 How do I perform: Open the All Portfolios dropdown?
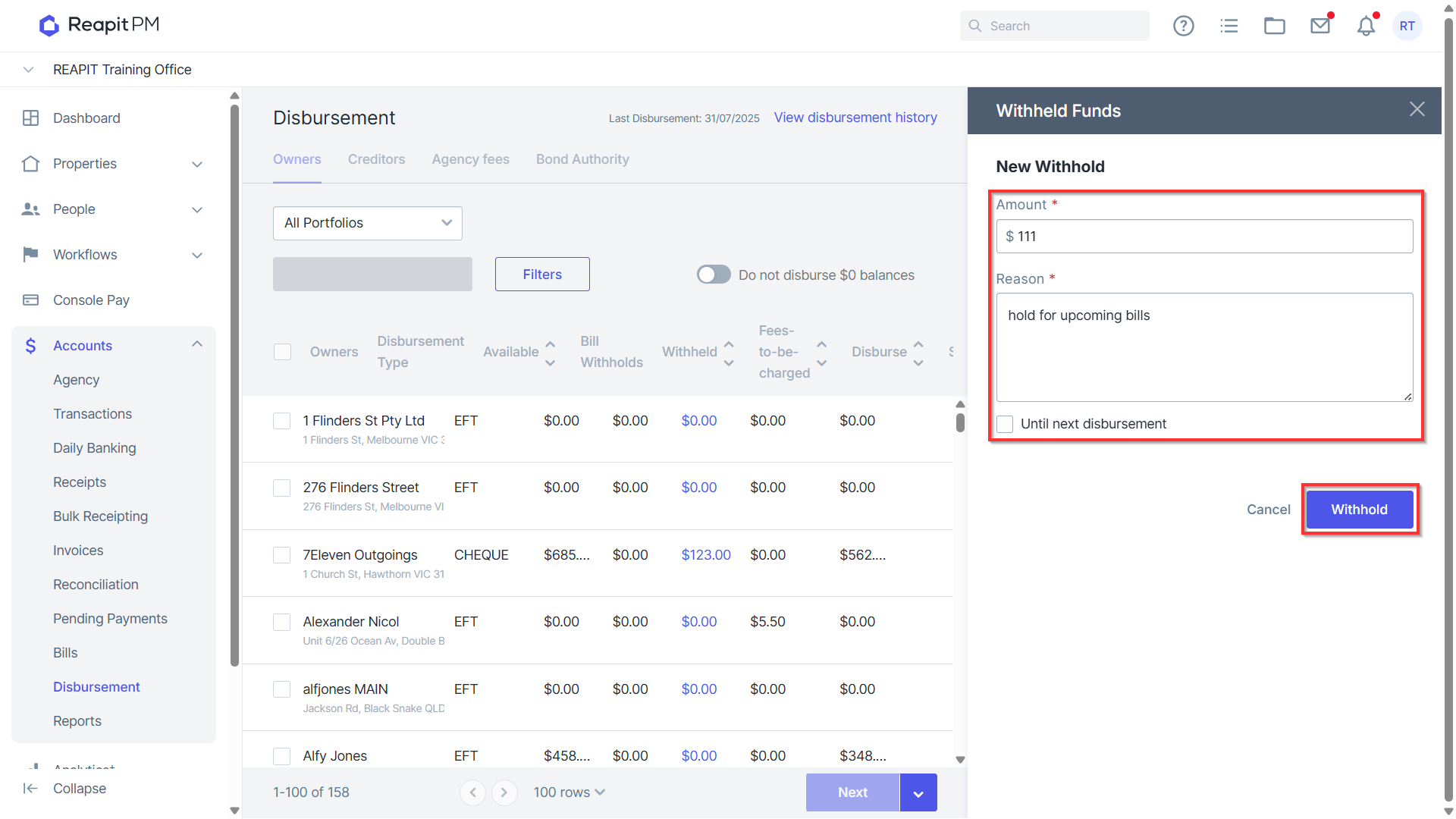pyautogui.click(x=368, y=223)
